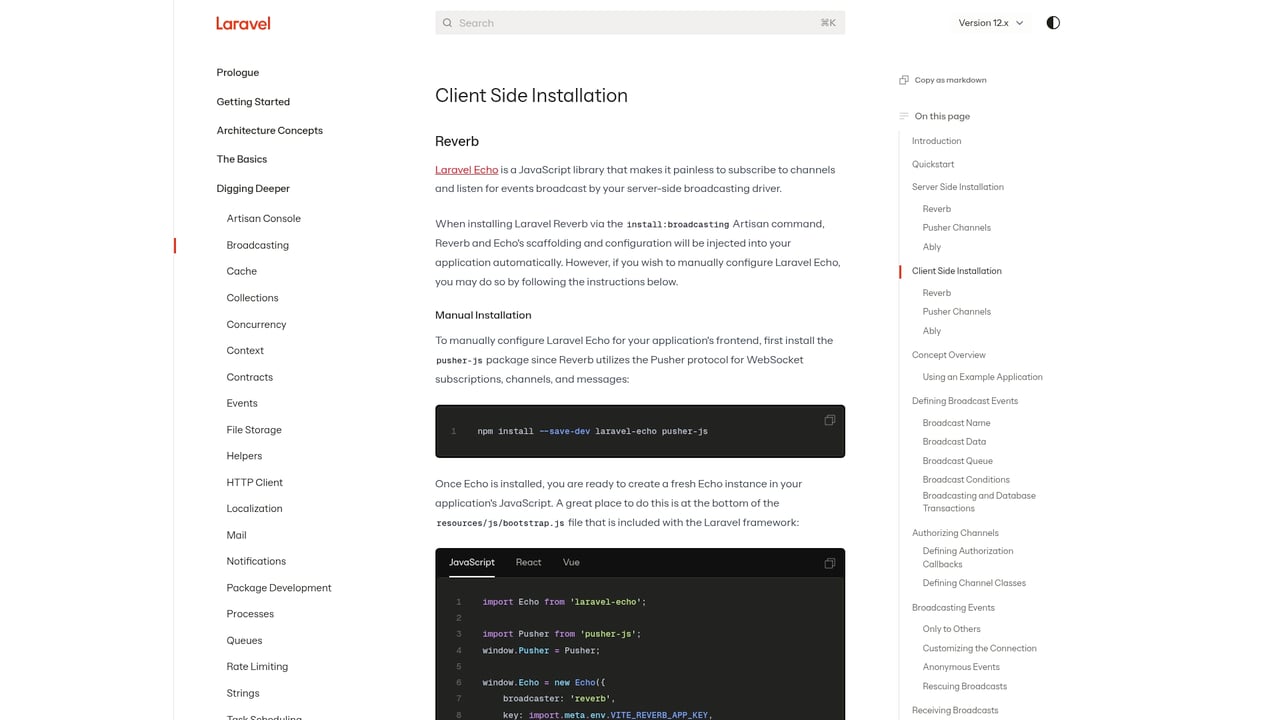Viewport: 1280px width, 720px height.
Task: Switch to the Vue tab
Action: [571, 562]
